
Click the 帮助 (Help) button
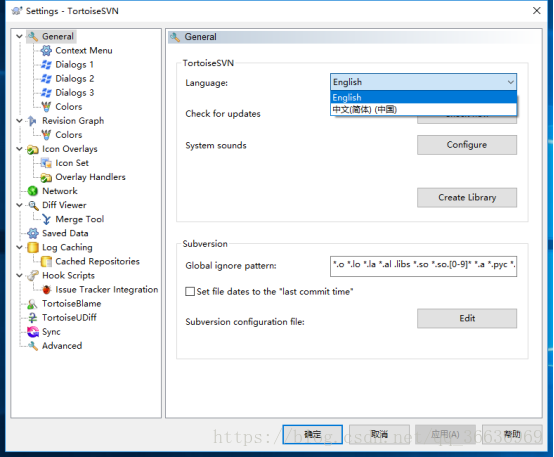point(512,434)
